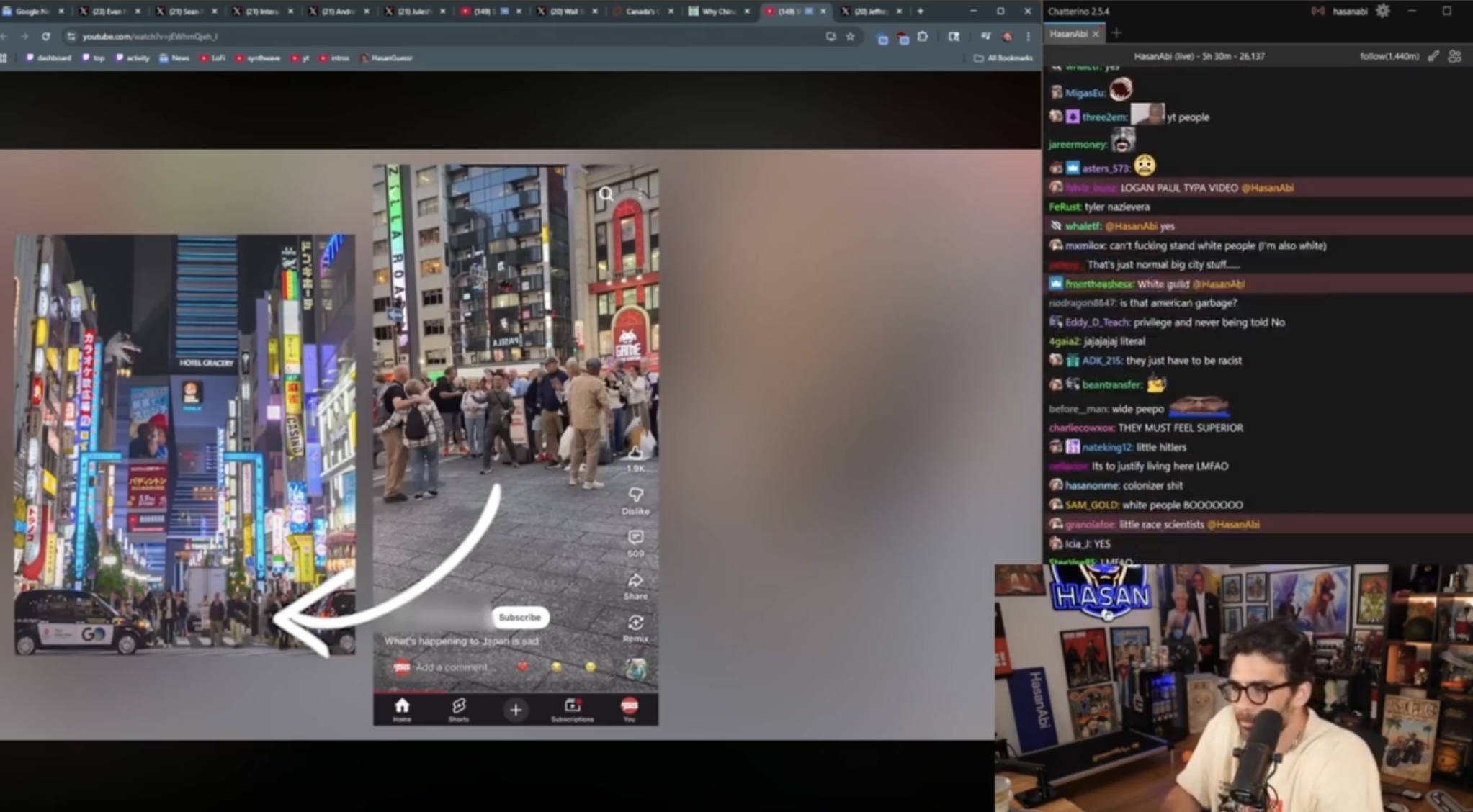Click follow(1,440m) chat mode label
Viewport: 1473px width, 812px height.
tap(1389, 56)
